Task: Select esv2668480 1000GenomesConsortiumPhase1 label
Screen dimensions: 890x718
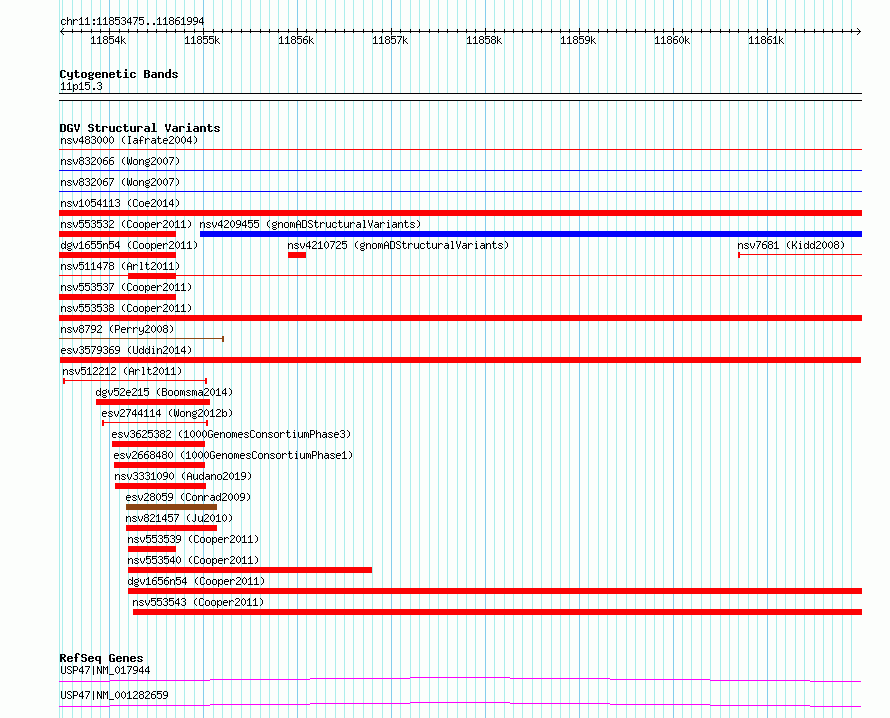Action: [x=233, y=456]
